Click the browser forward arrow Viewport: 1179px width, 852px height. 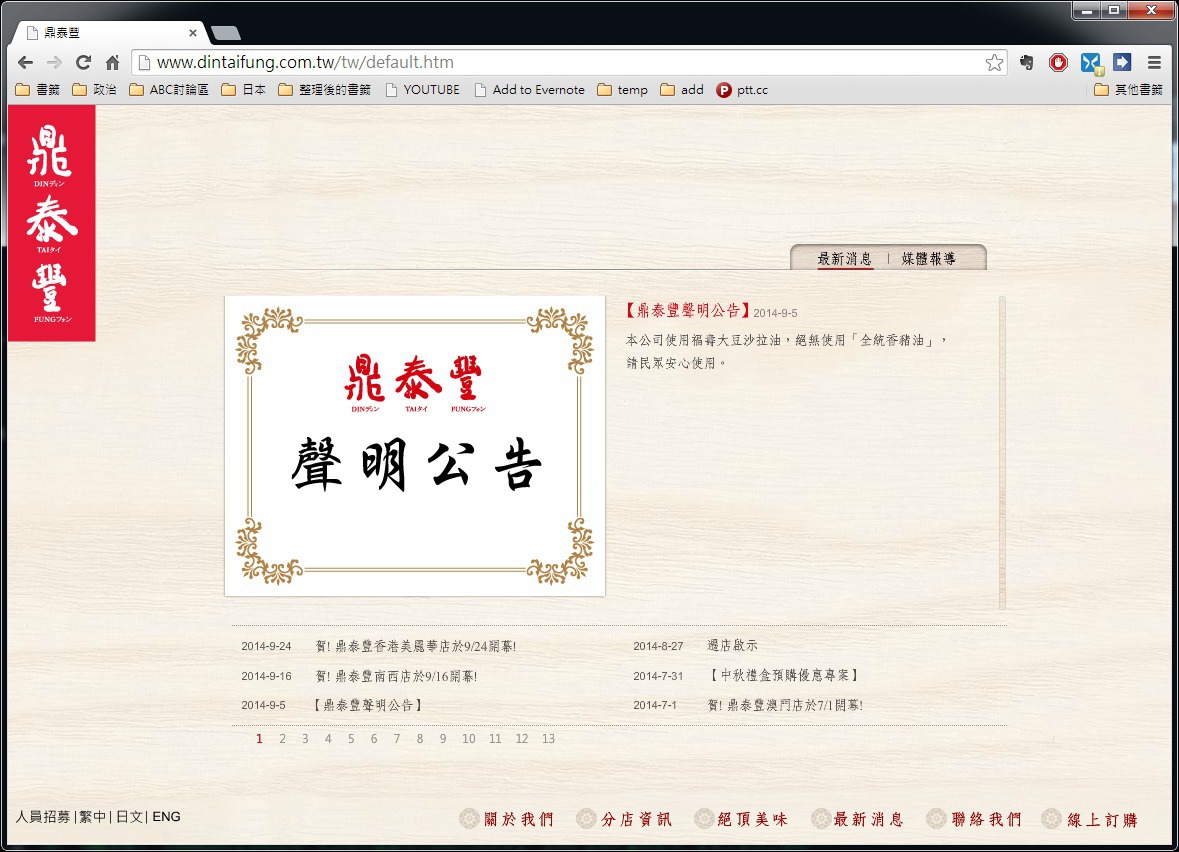pos(54,62)
